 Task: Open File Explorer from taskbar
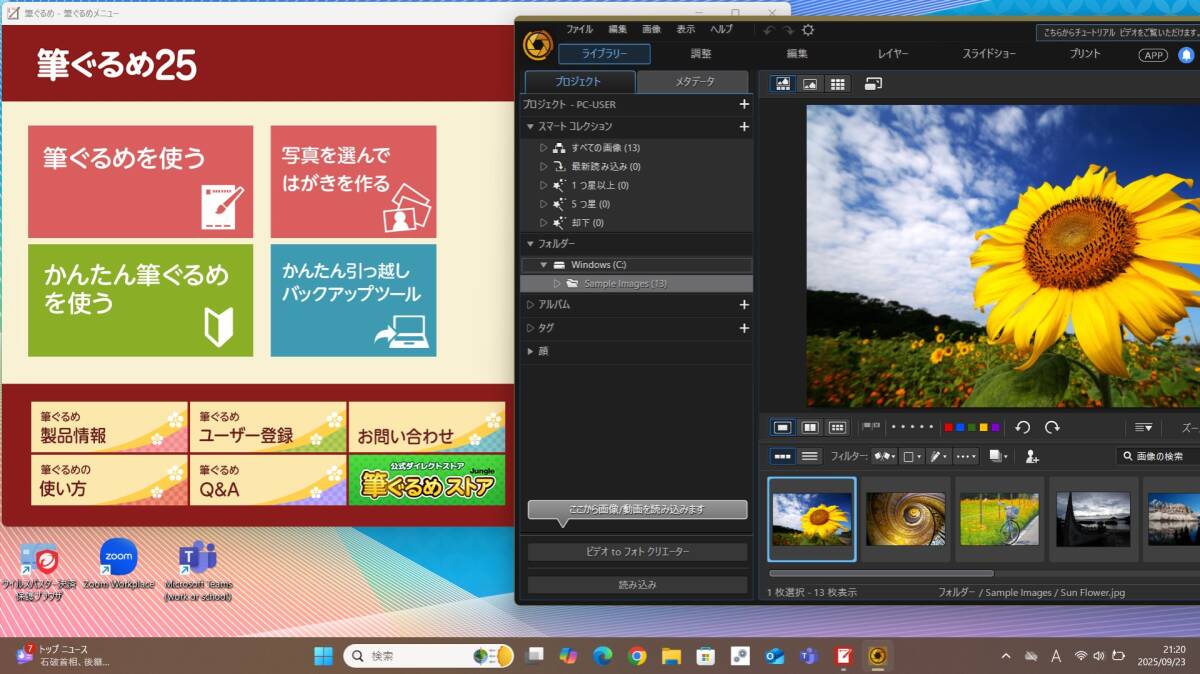coord(671,656)
